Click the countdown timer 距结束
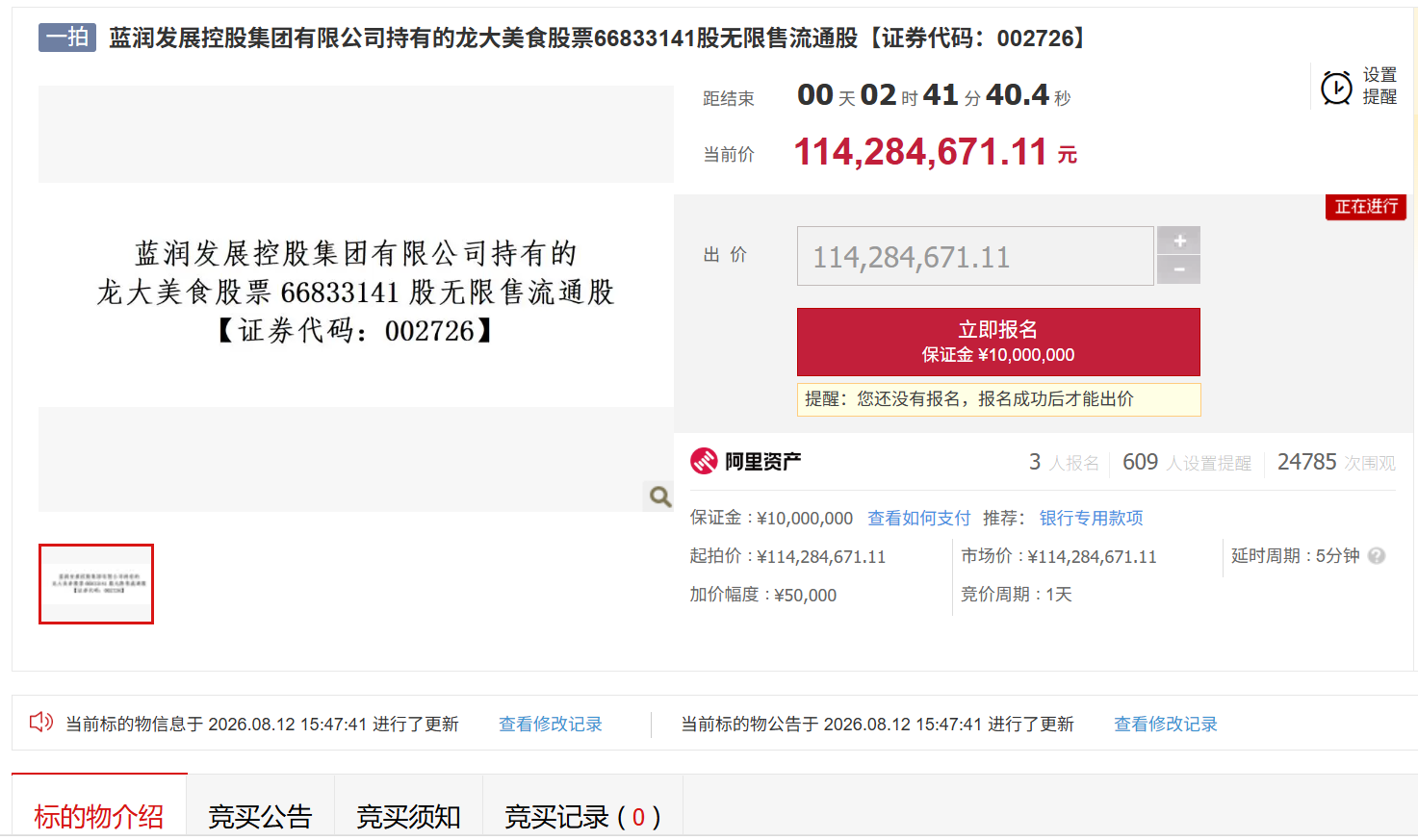Viewport: 1418px width, 840px height. tap(934, 95)
